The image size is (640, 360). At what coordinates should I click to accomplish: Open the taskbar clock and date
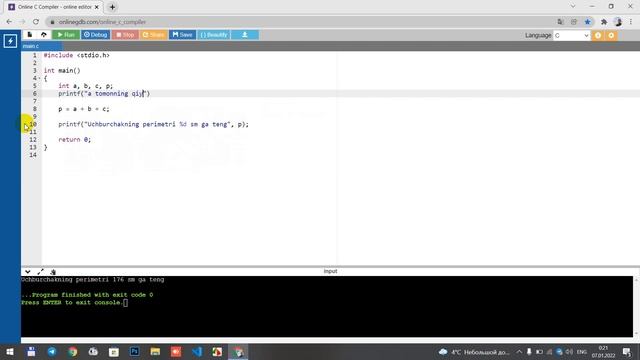603,351
